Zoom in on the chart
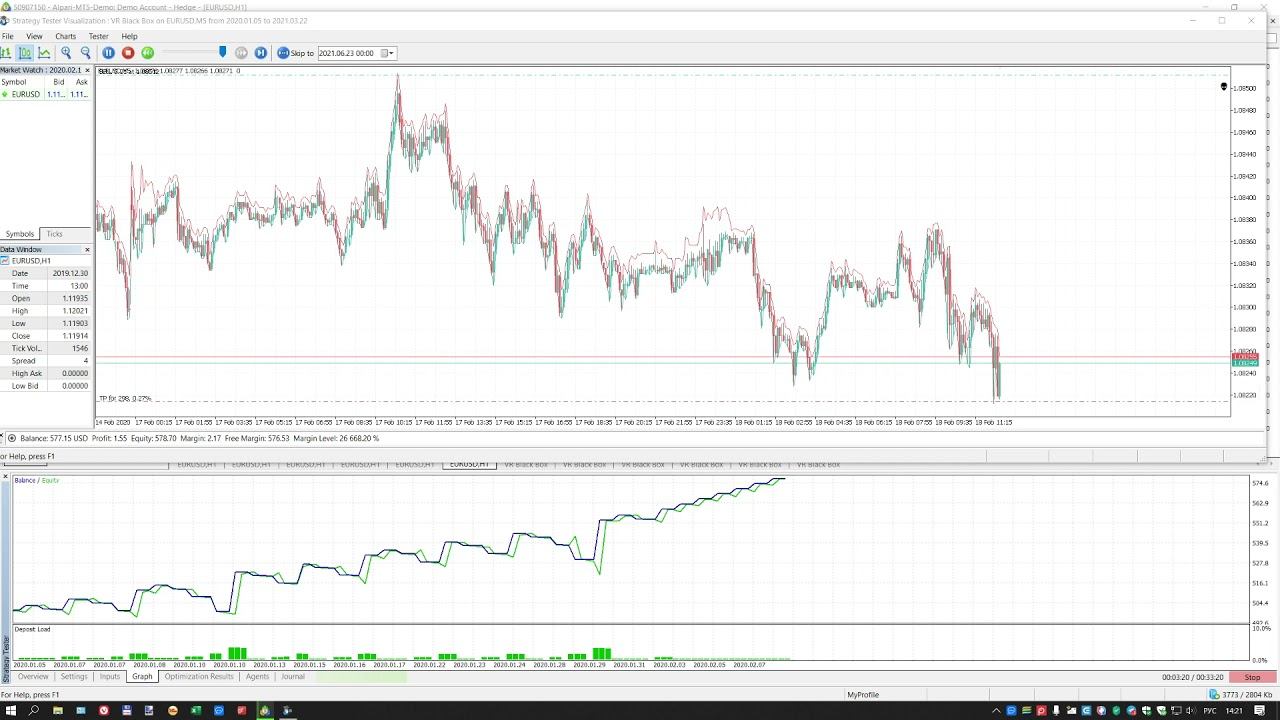Image resolution: width=1280 pixels, height=720 pixels. click(x=66, y=52)
